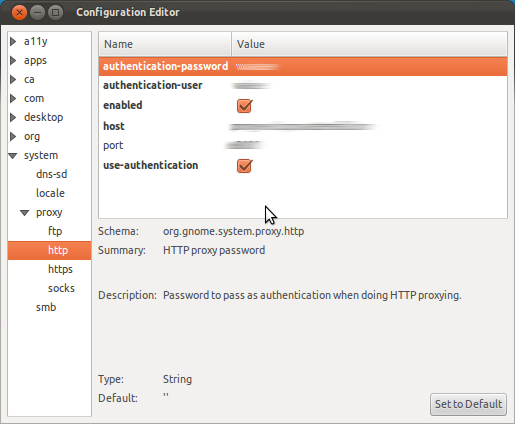This screenshot has width=515, height=424.
Task: Select the port key row
Action: click(303, 145)
